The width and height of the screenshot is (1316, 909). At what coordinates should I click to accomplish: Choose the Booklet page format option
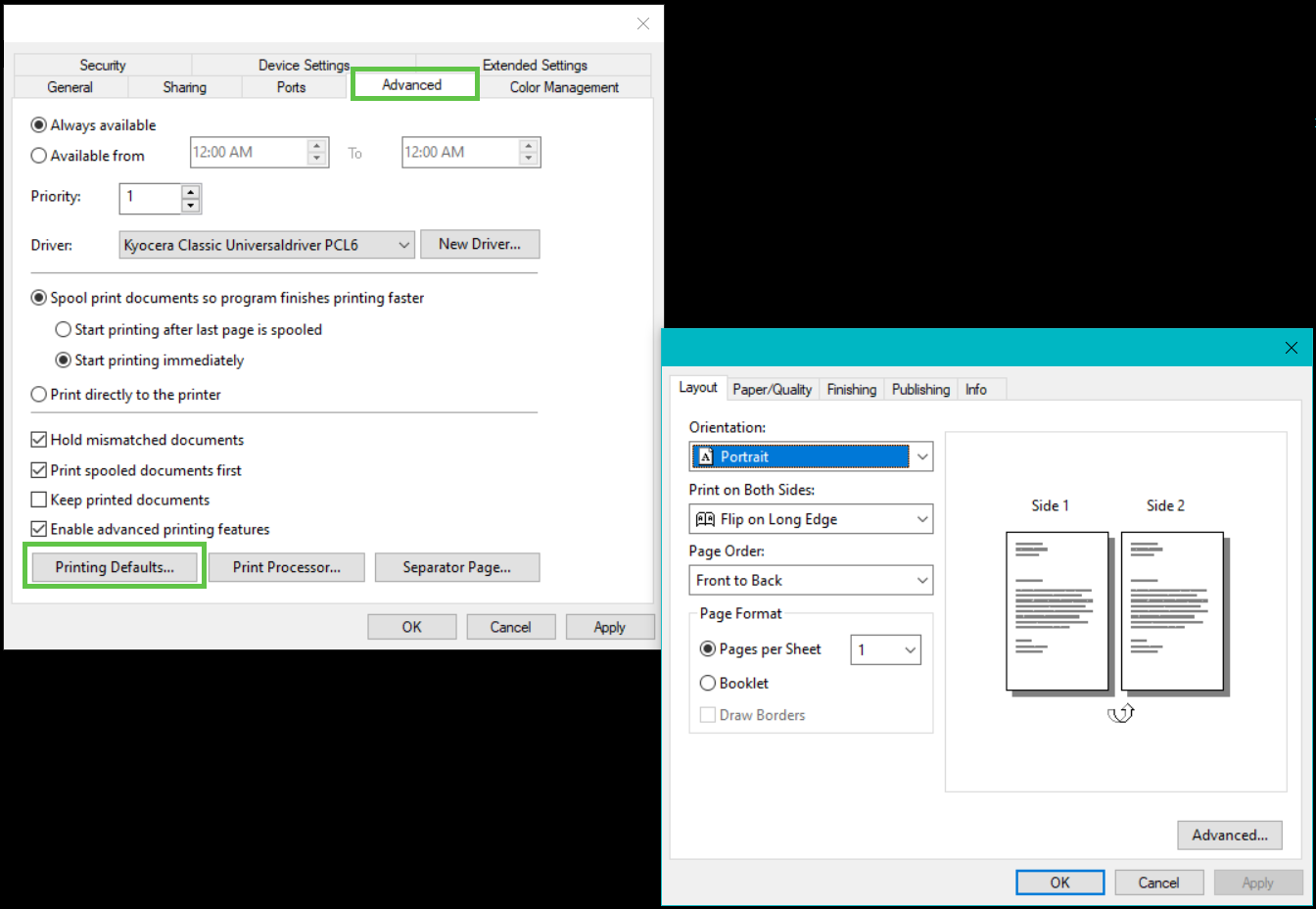click(708, 684)
